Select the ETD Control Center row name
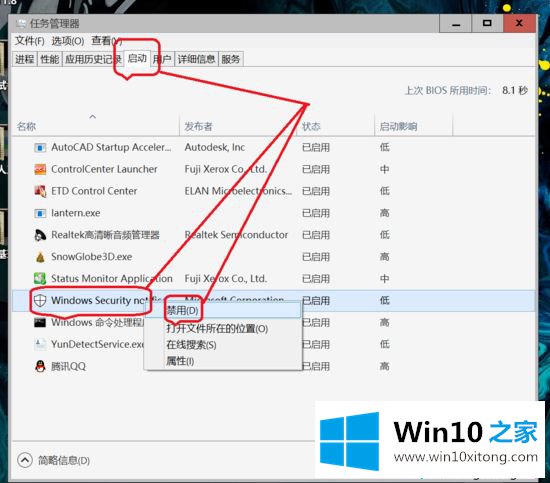The height and width of the screenshot is (483, 550). (94, 191)
